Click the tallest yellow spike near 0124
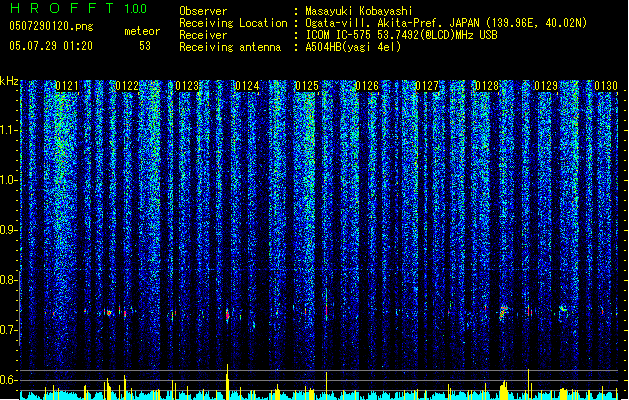Image resolution: width=629 pixels, height=400 pixels. 227,382
